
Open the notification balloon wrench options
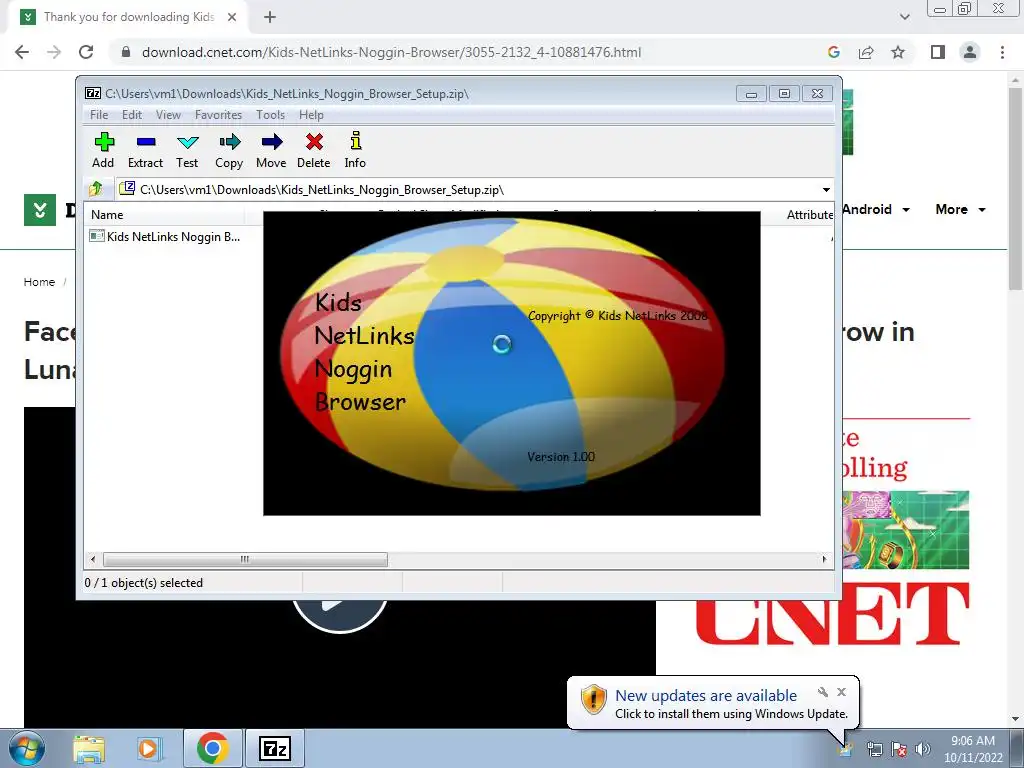(823, 692)
